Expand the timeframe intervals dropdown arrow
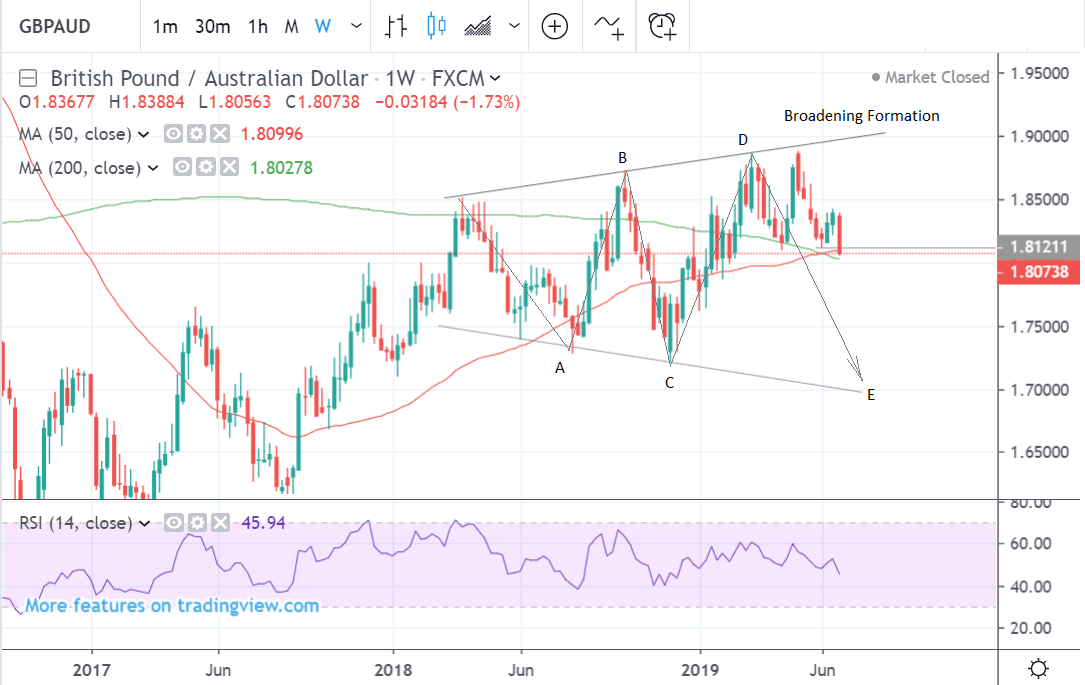The image size is (1085, 685). pos(355,27)
